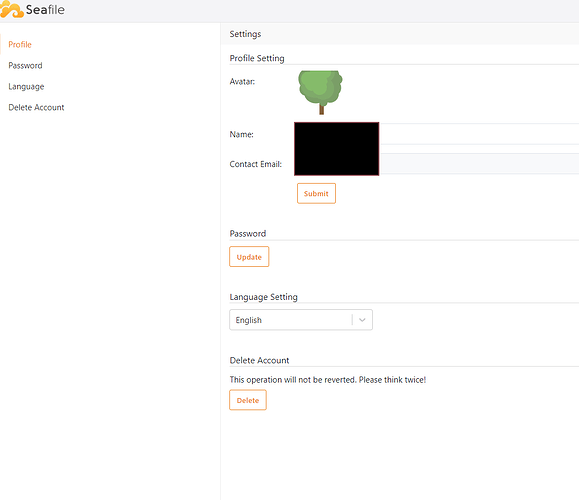Open the Profile sidebar section
This screenshot has height=500, width=579.
(x=20, y=45)
